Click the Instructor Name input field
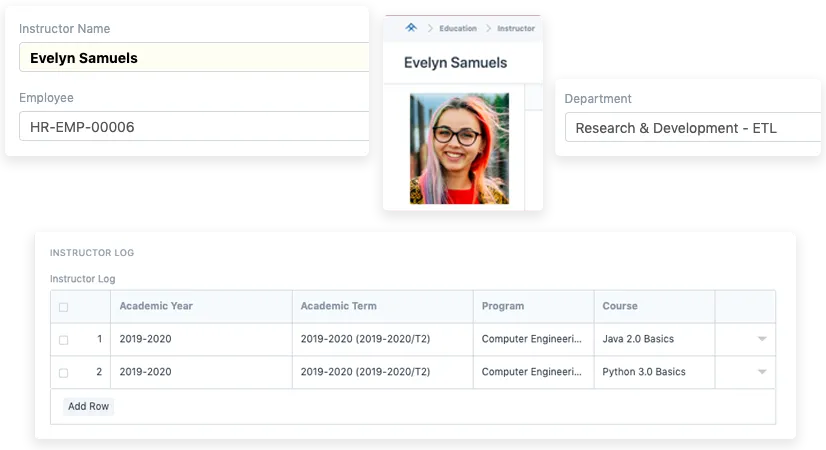Screen dimensions: 826x450 pos(194,58)
